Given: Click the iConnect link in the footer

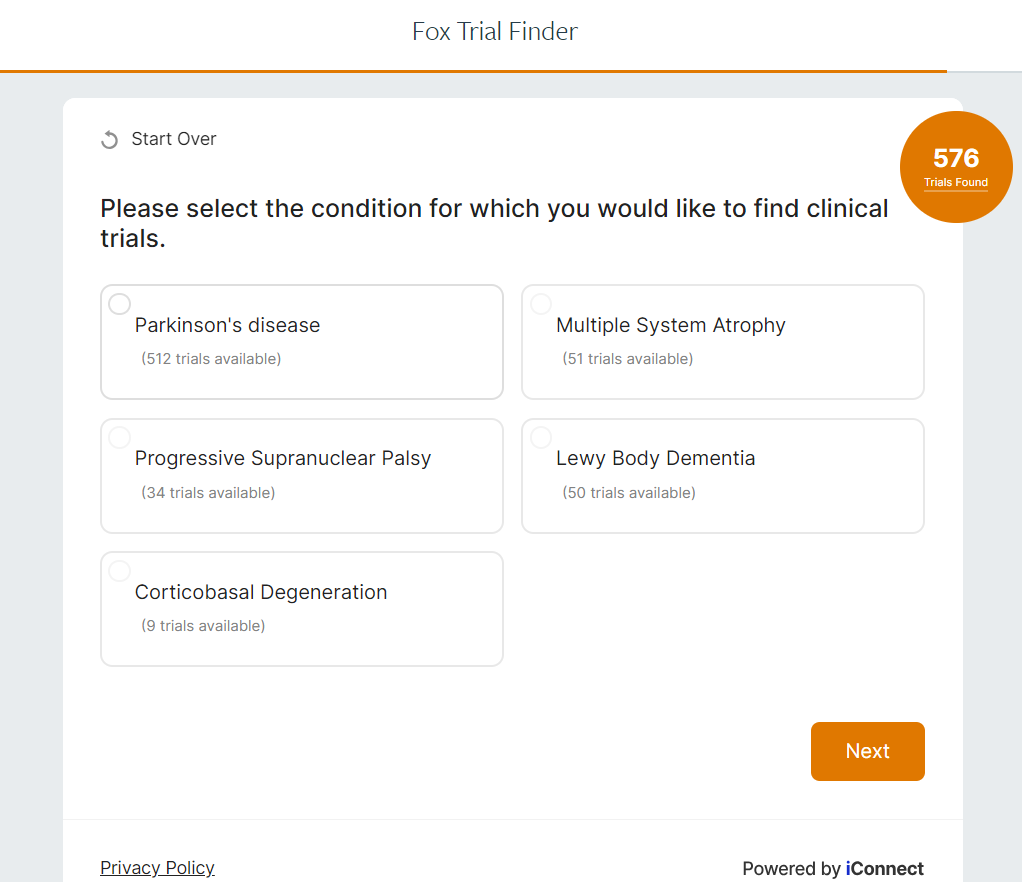Looking at the screenshot, I should [884, 869].
